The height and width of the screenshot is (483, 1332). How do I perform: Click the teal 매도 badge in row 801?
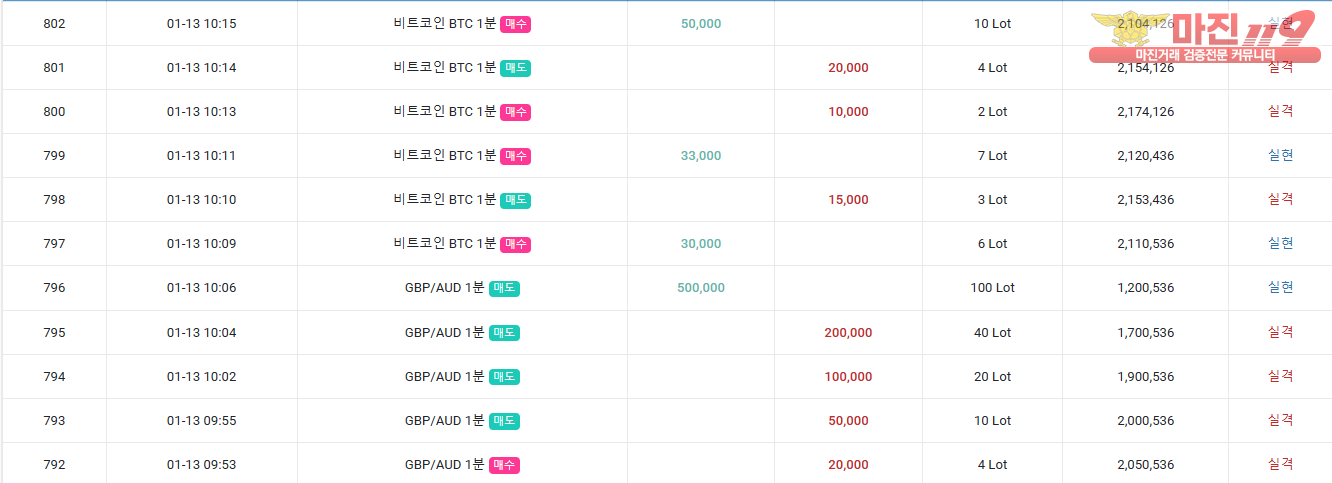click(515, 68)
